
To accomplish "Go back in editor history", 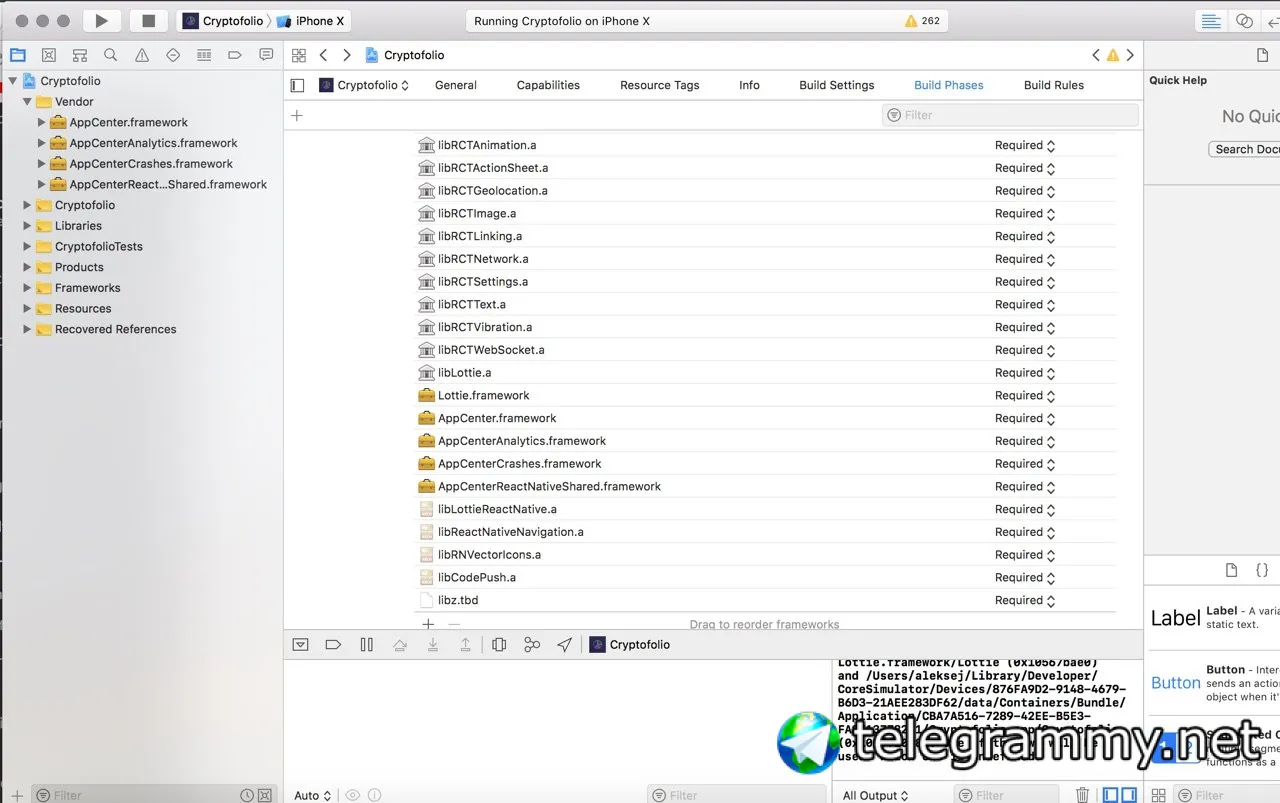I will pyautogui.click(x=323, y=55).
